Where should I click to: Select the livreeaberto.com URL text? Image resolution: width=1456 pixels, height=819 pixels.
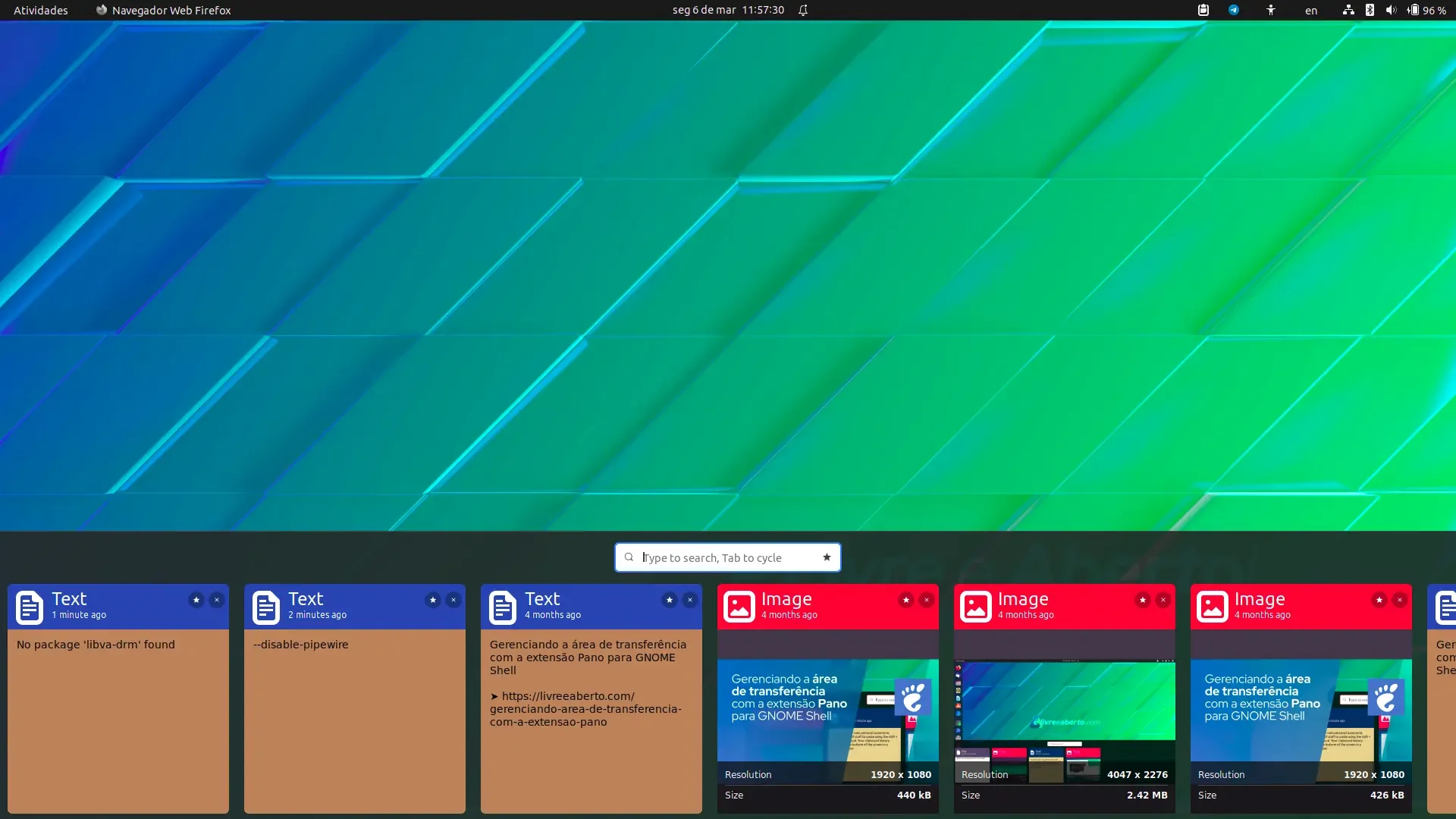pyautogui.click(x=585, y=709)
